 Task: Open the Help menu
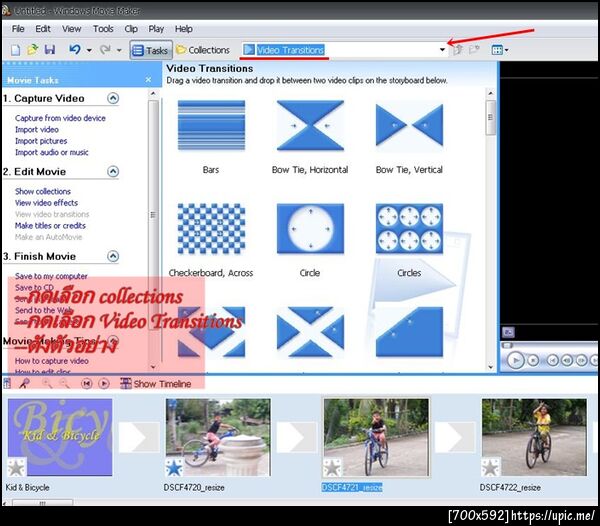(x=184, y=29)
